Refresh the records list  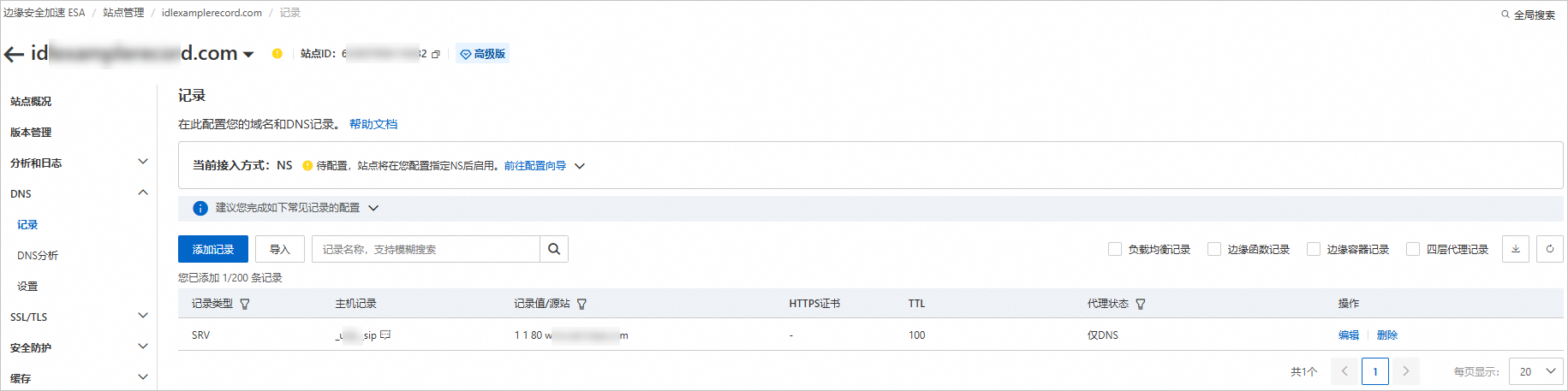(x=1549, y=249)
